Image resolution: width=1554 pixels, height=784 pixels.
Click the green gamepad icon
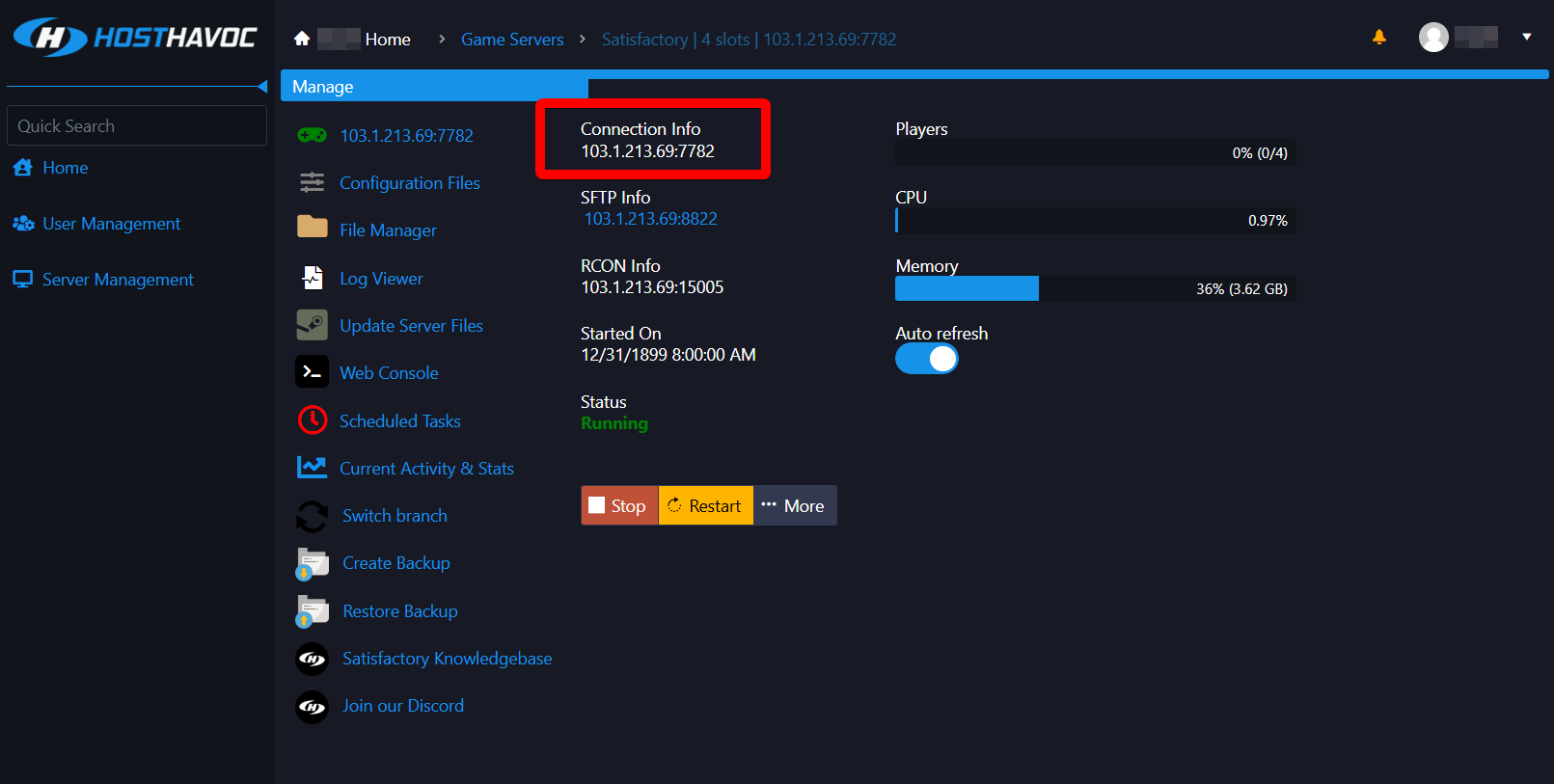pyautogui.click(x=312, y=135)
